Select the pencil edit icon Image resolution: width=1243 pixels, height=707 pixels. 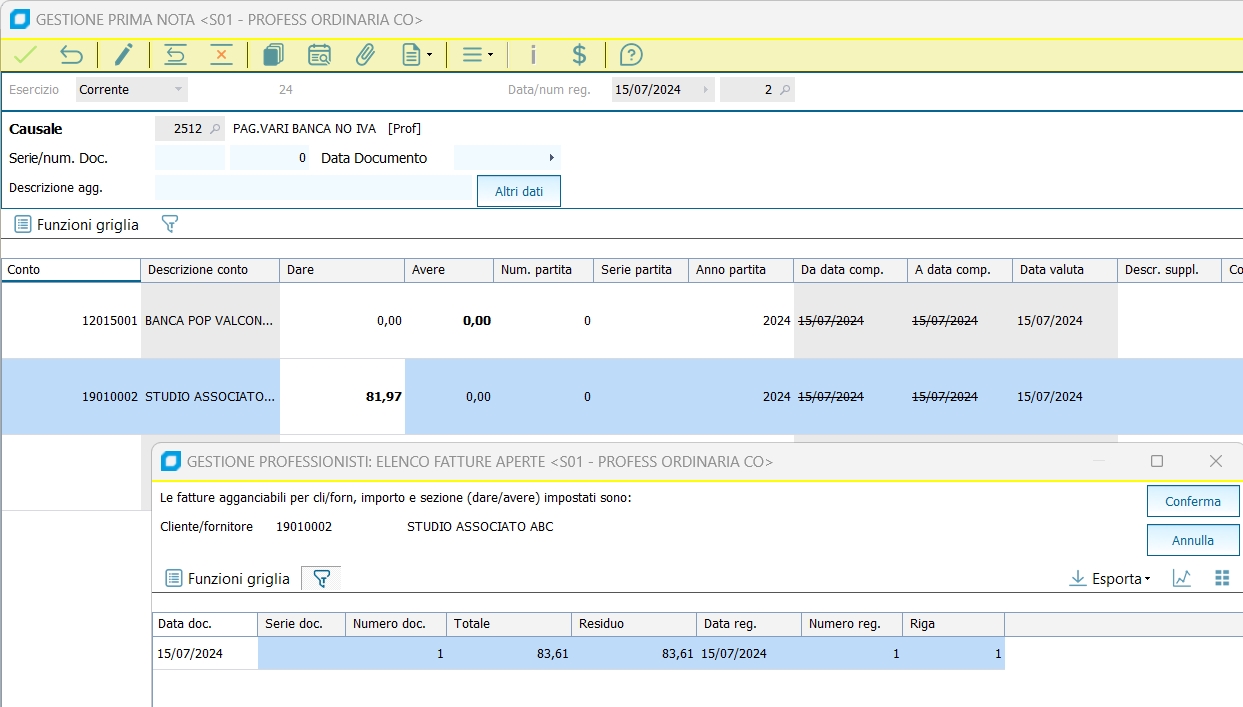pos(123,55)
